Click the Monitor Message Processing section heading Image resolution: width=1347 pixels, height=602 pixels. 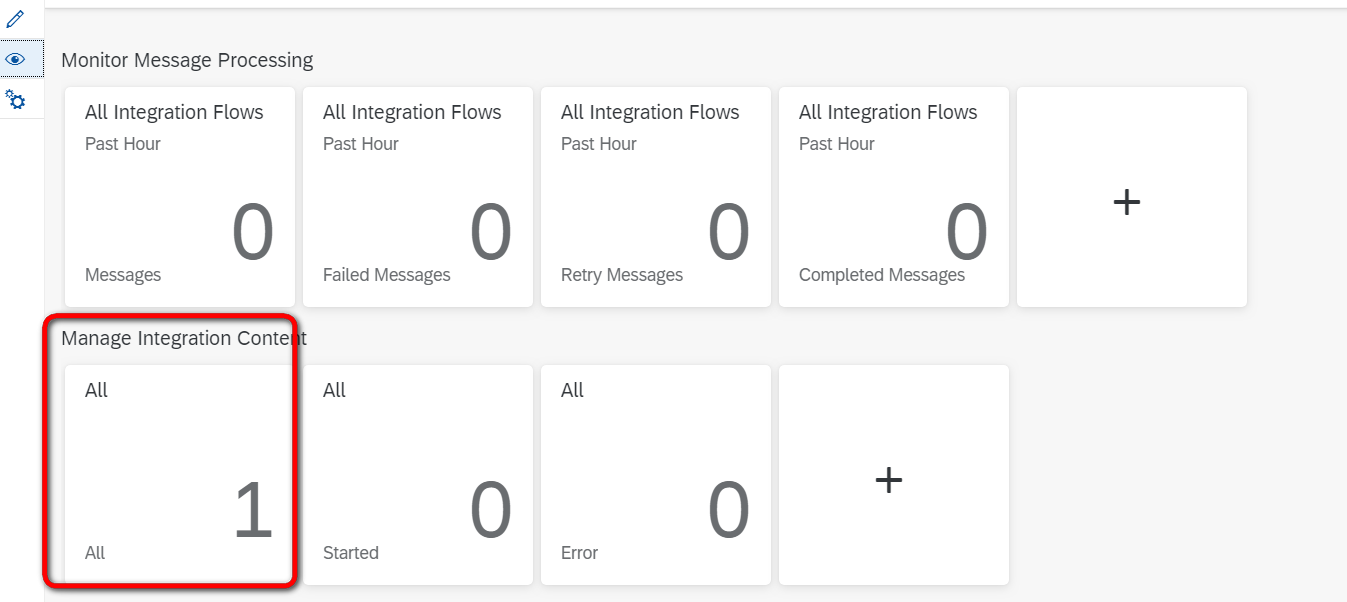[x=187, y=60]
